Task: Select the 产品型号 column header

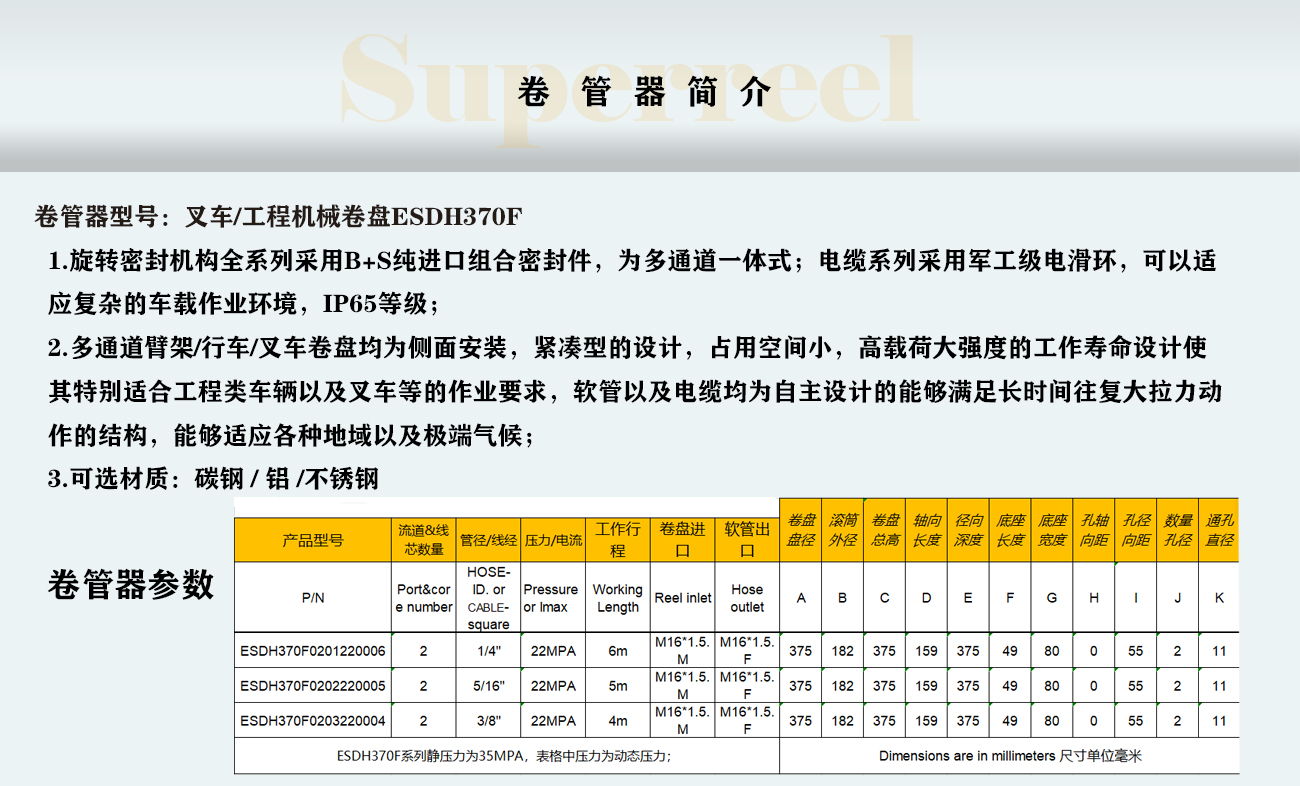Action: [312, 540]
